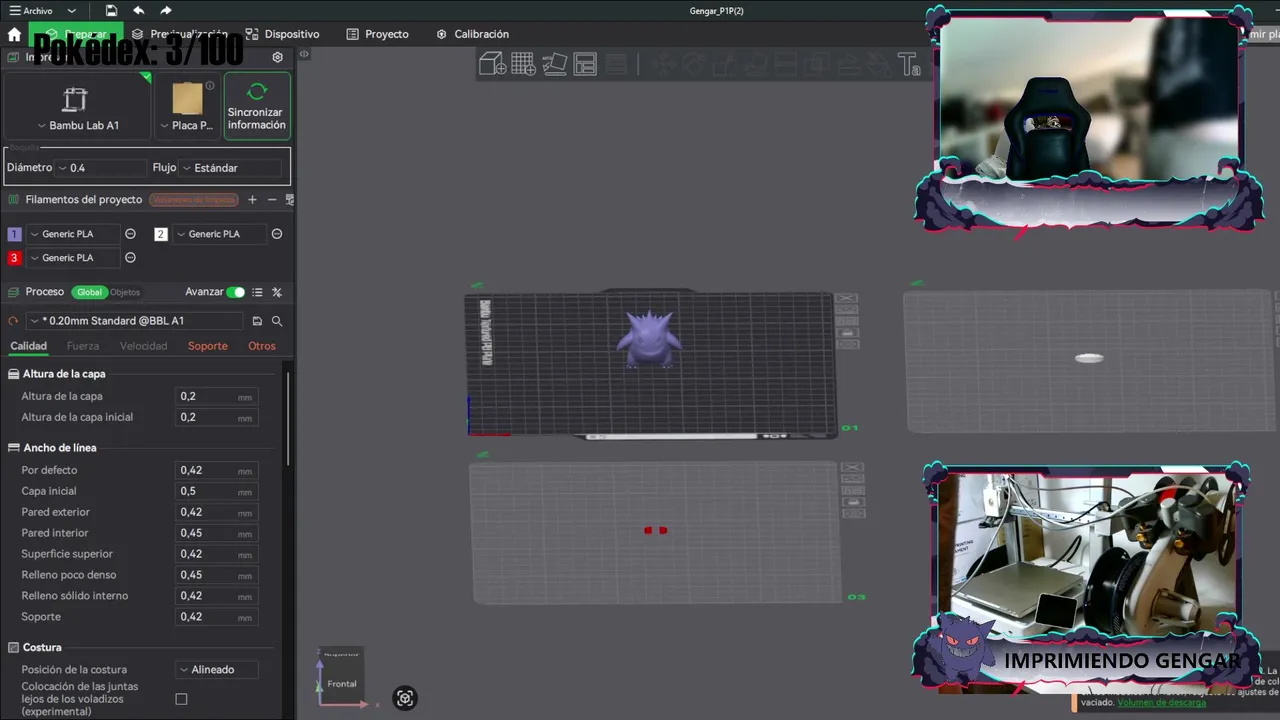Click the process settings list icon
The width and height of the screenshot is (1280, 720).
point(257,292)
